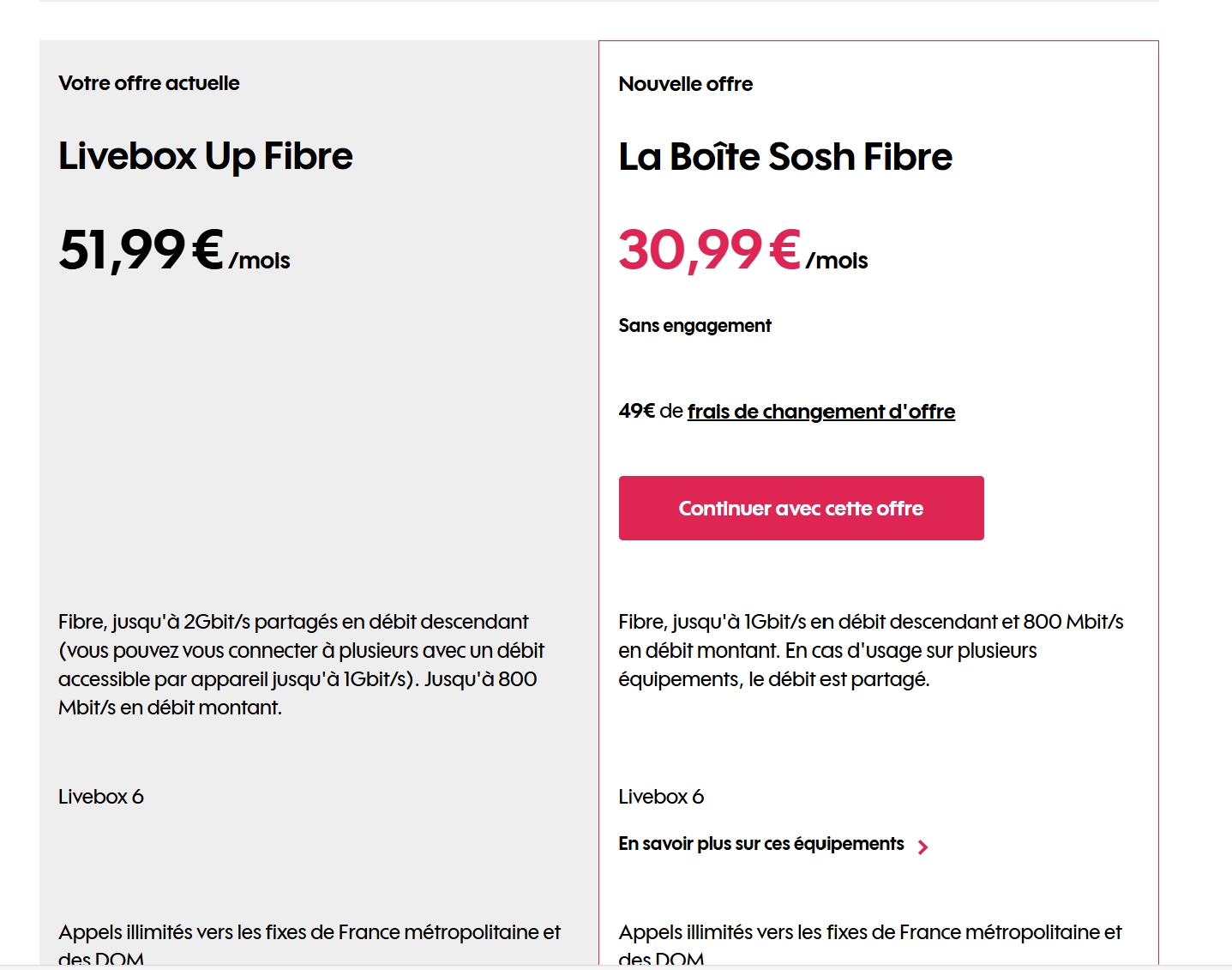1232x970 pixels.
Task: Click the 49€ fee amount
Action: pyautogui.click(x=636, y=412)
